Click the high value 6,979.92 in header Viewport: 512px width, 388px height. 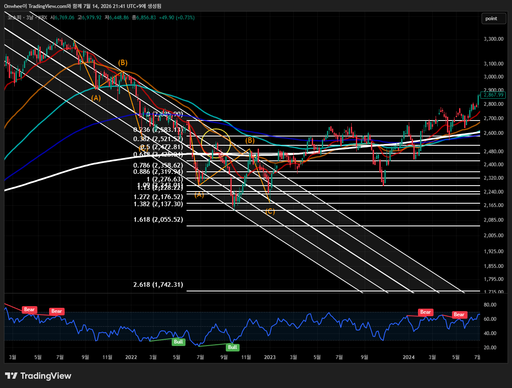[91, 17]
